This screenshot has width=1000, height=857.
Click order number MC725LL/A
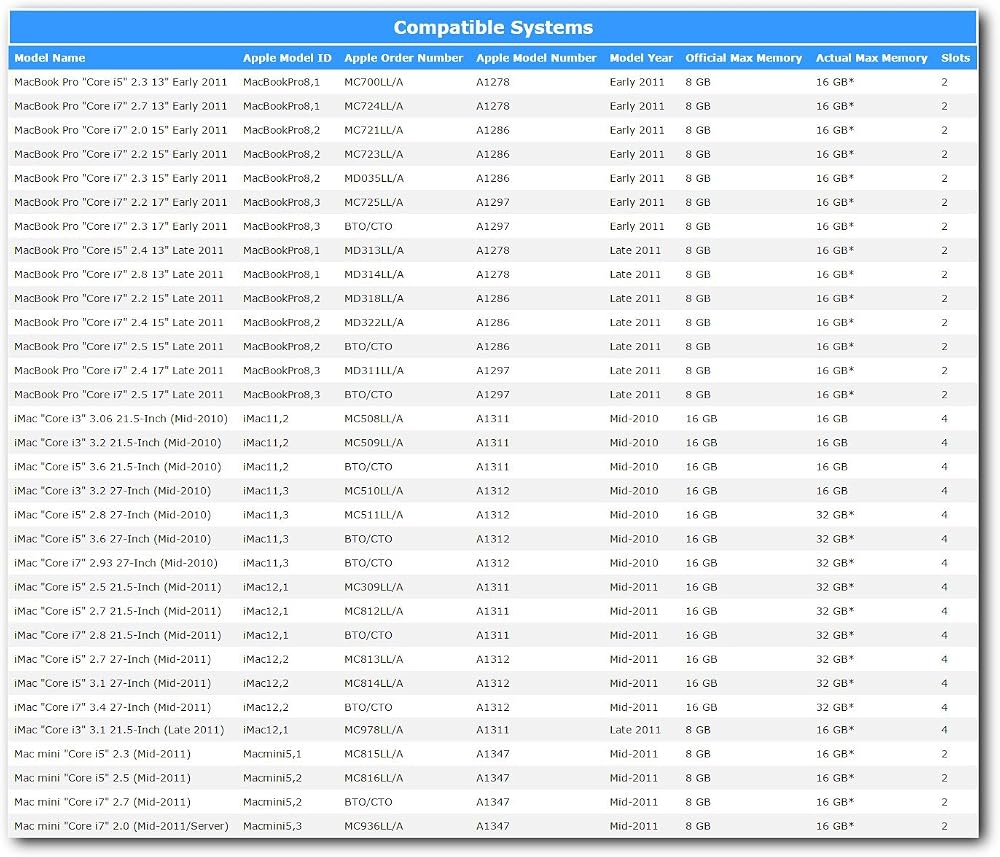coord(374,202)
